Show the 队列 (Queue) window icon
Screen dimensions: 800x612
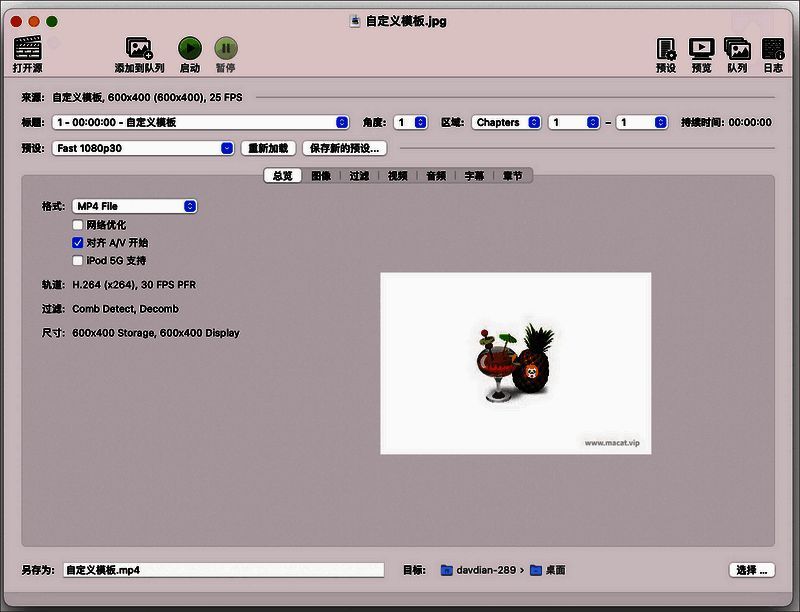tap(737, 50)
